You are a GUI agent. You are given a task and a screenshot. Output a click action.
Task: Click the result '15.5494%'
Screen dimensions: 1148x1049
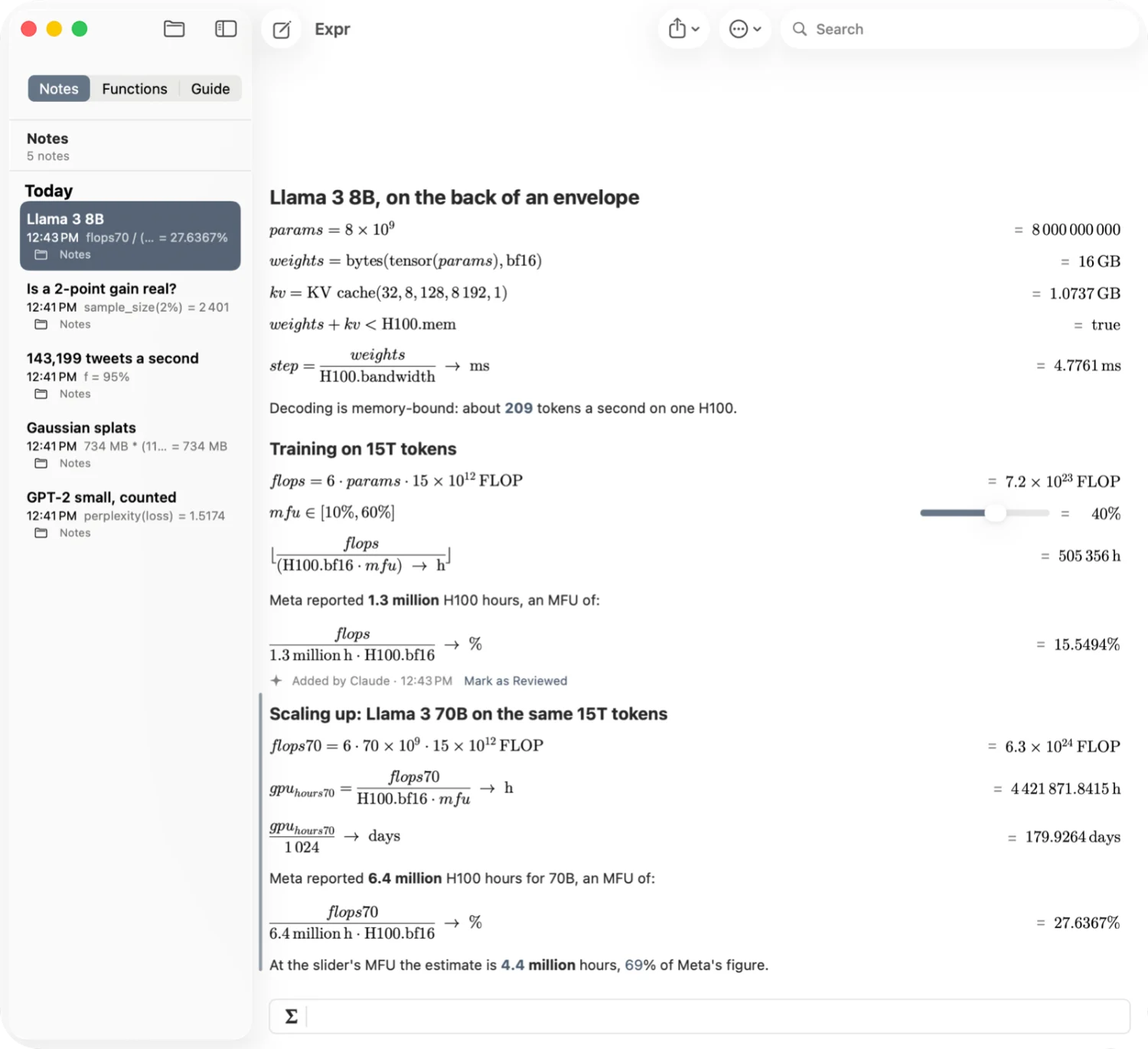pyautogui.click(x=1087, y=645)
